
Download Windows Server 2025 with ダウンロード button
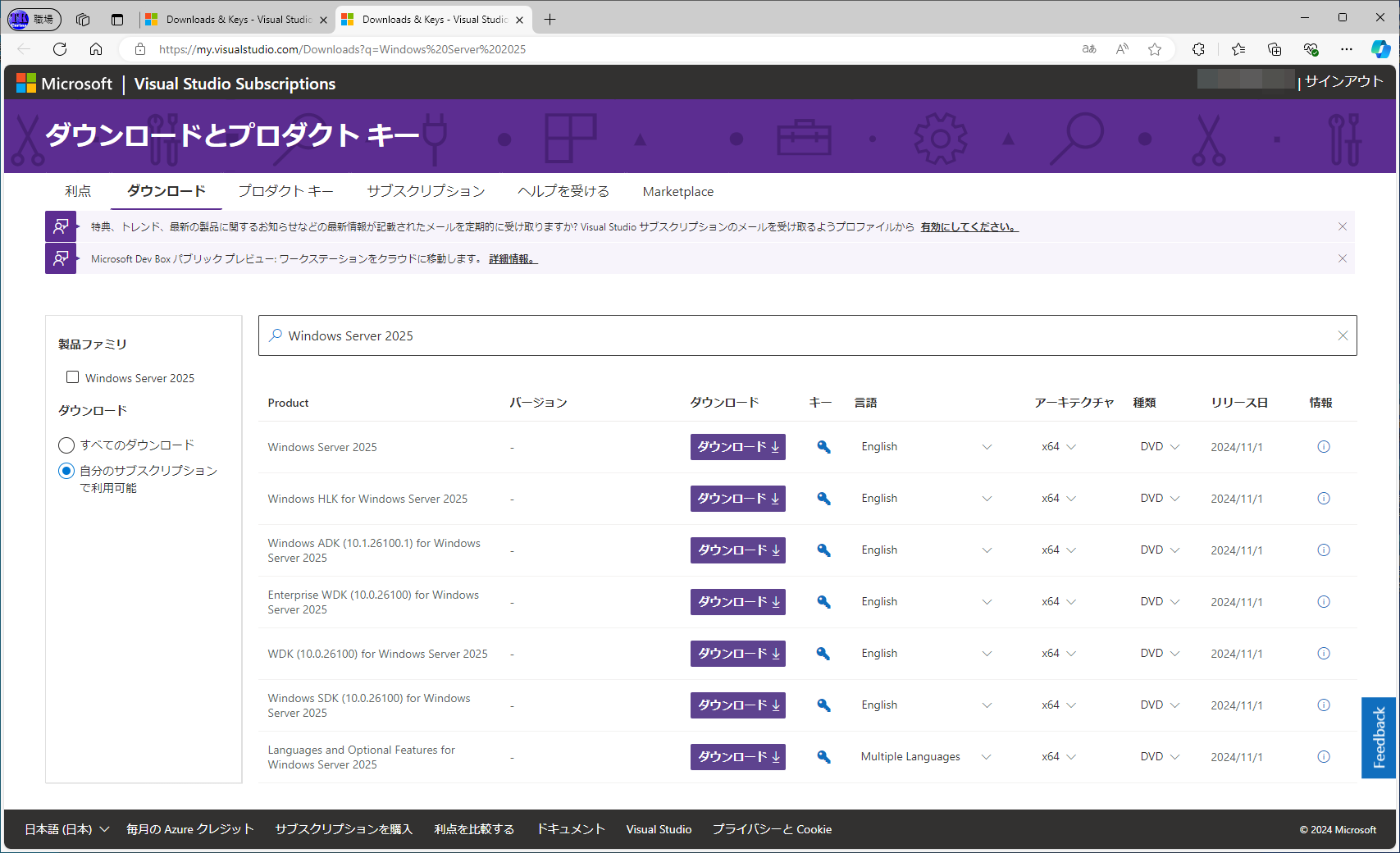pos(738,447)
